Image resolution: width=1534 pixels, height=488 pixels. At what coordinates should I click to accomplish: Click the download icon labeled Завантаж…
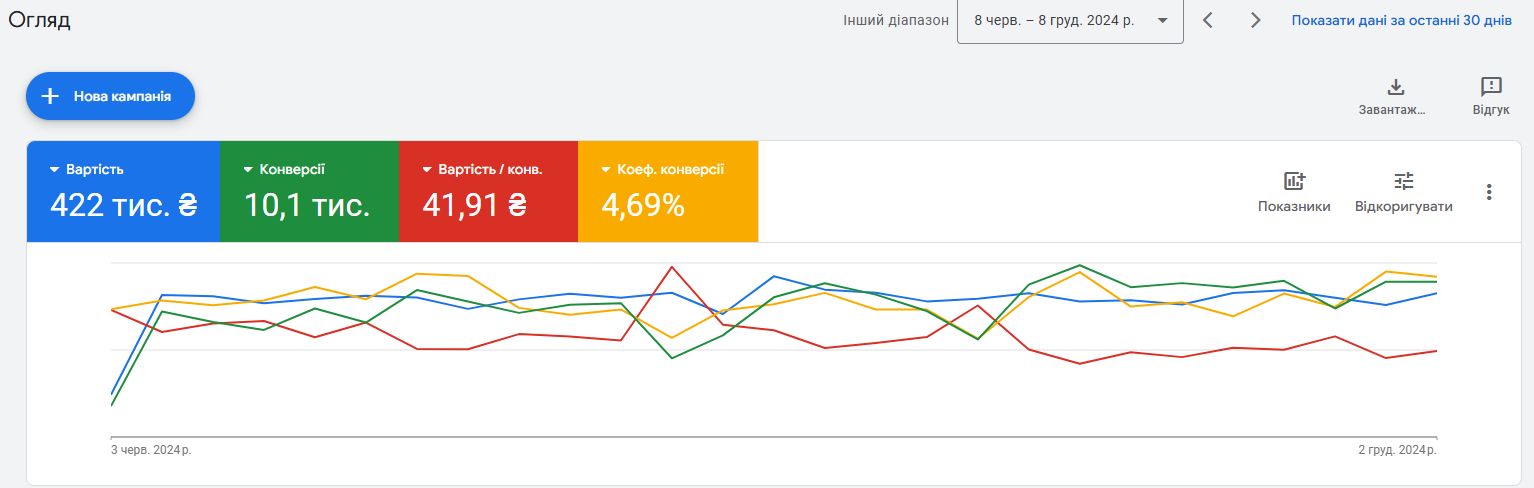click(x=1396, y=87)
